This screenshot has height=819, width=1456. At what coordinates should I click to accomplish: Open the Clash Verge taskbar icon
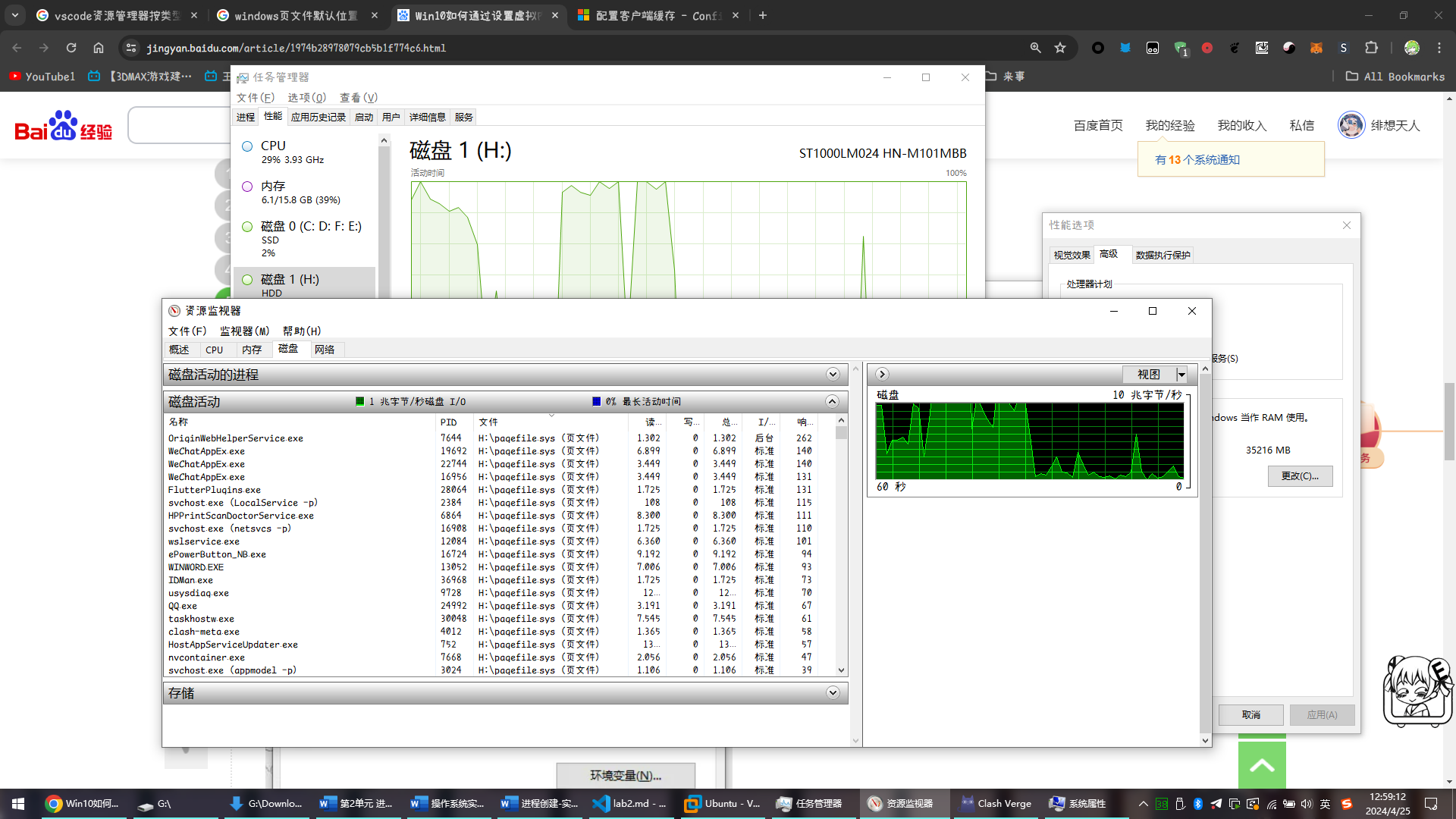pos(996,804)
